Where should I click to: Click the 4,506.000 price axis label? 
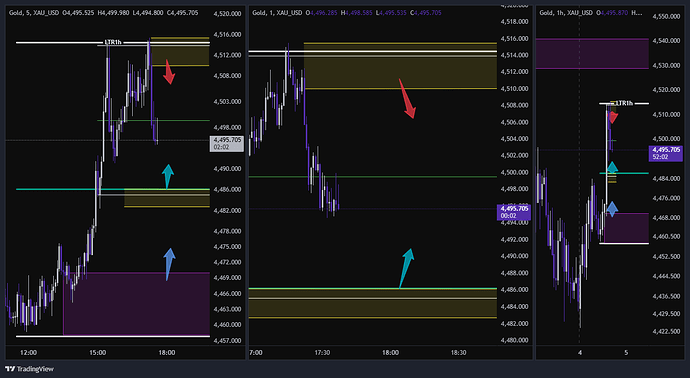tap(514, 122)
